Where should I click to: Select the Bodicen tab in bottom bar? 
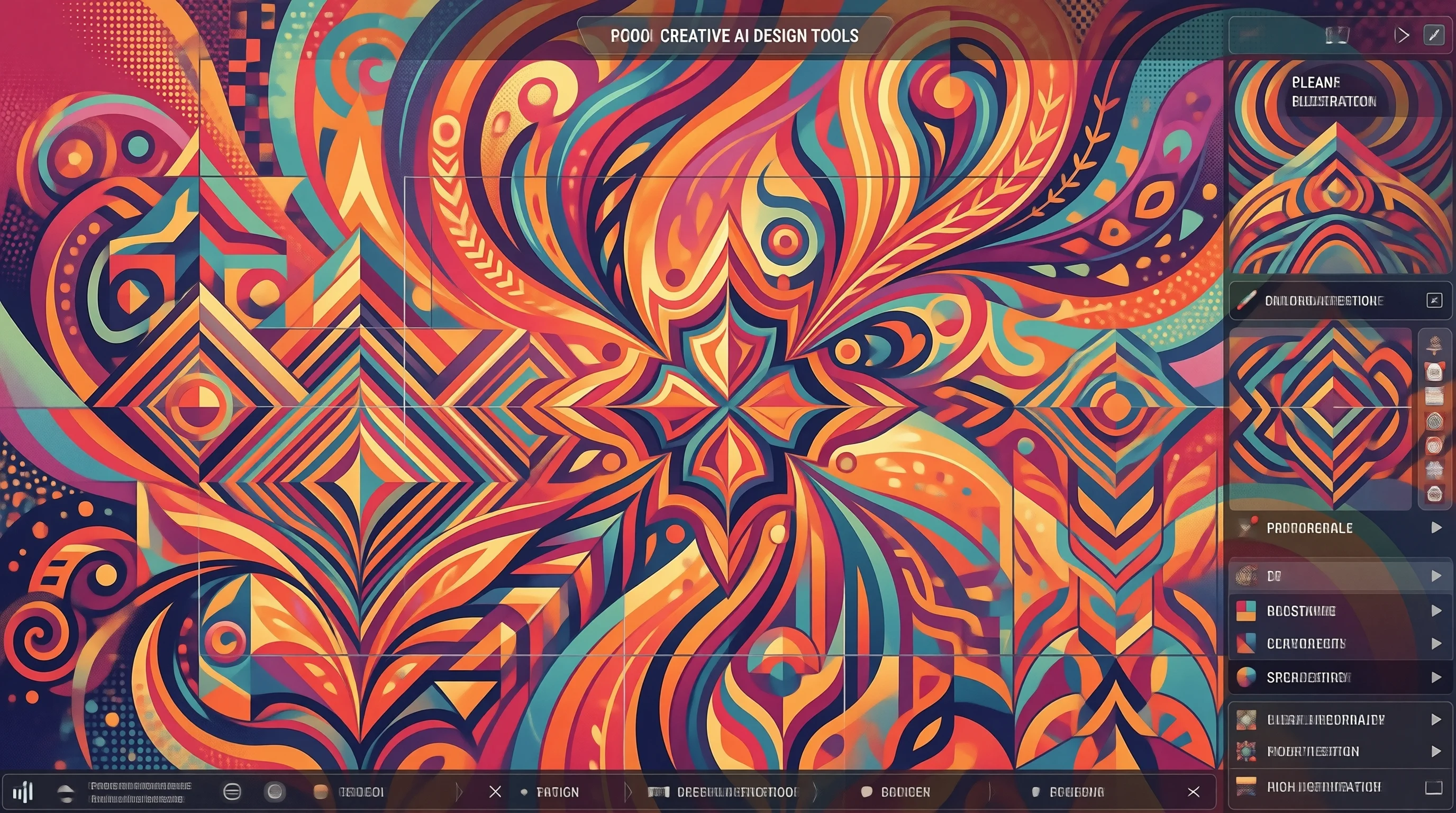pos(905,792)
